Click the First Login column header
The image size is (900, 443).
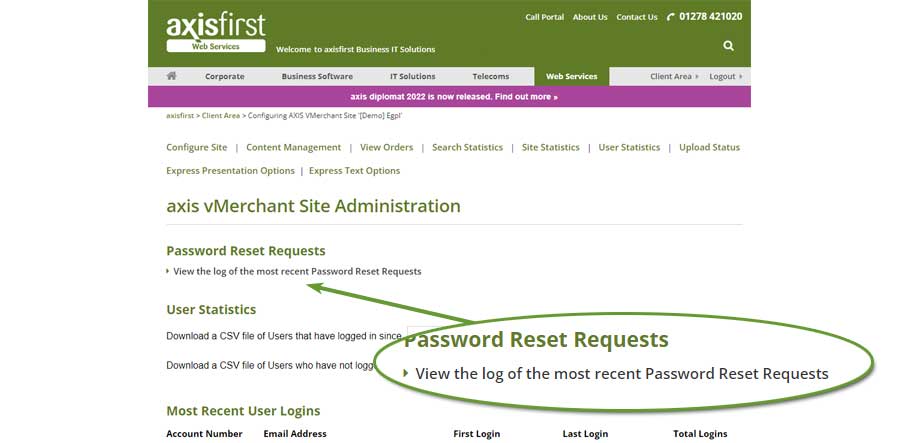coord(476,434)
